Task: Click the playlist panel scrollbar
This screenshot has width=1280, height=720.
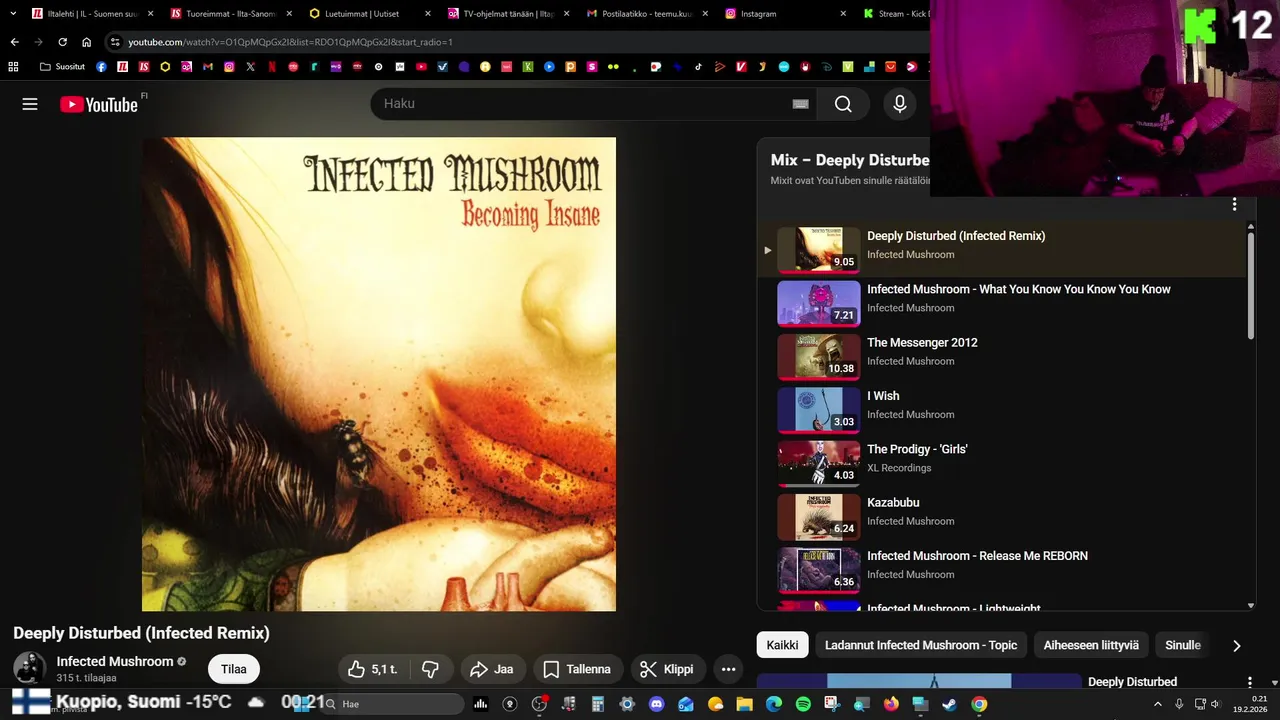Action: coord(1251,285)
